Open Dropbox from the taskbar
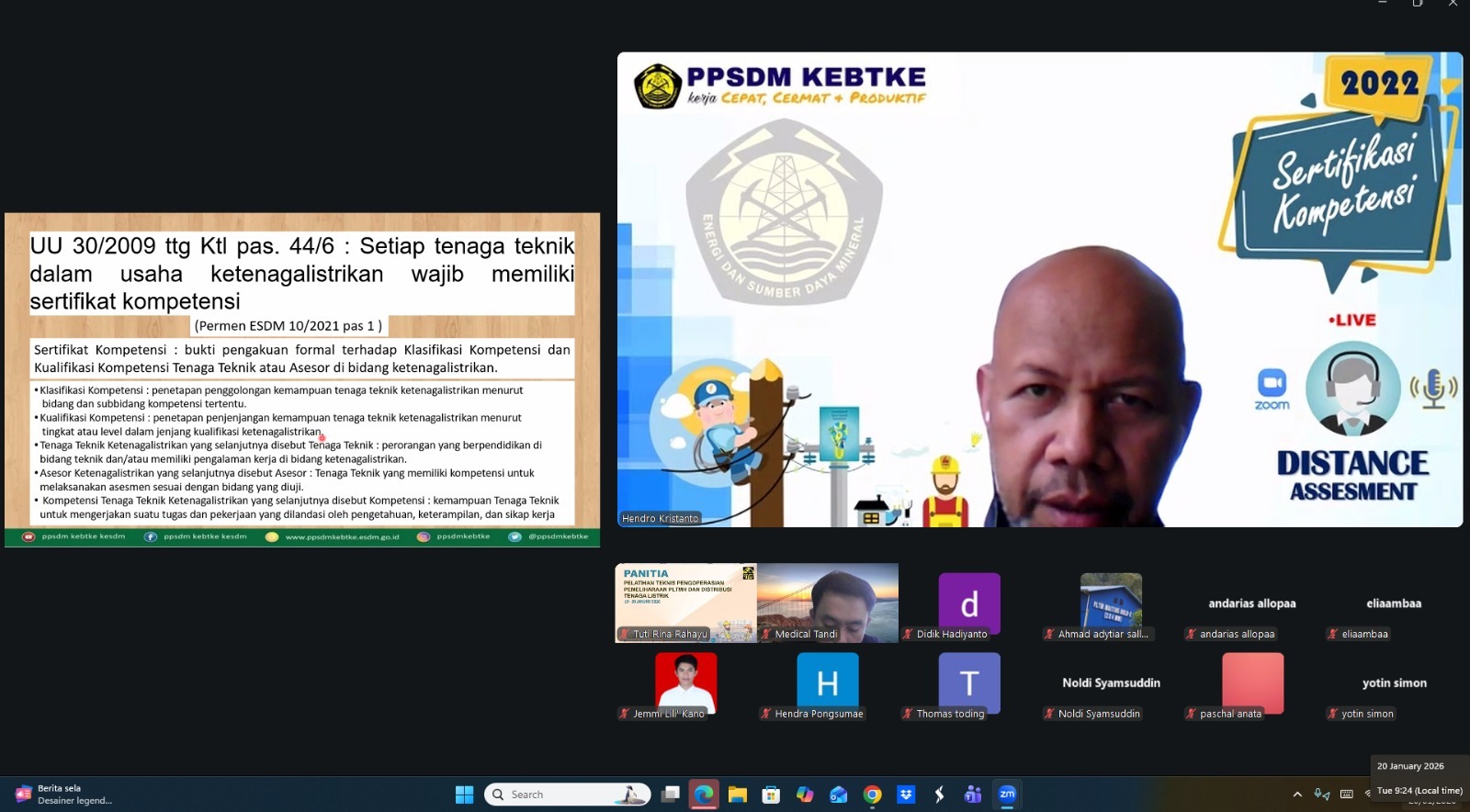The width and height of the screenshot is (1470, 812). [x=906, y=795]
